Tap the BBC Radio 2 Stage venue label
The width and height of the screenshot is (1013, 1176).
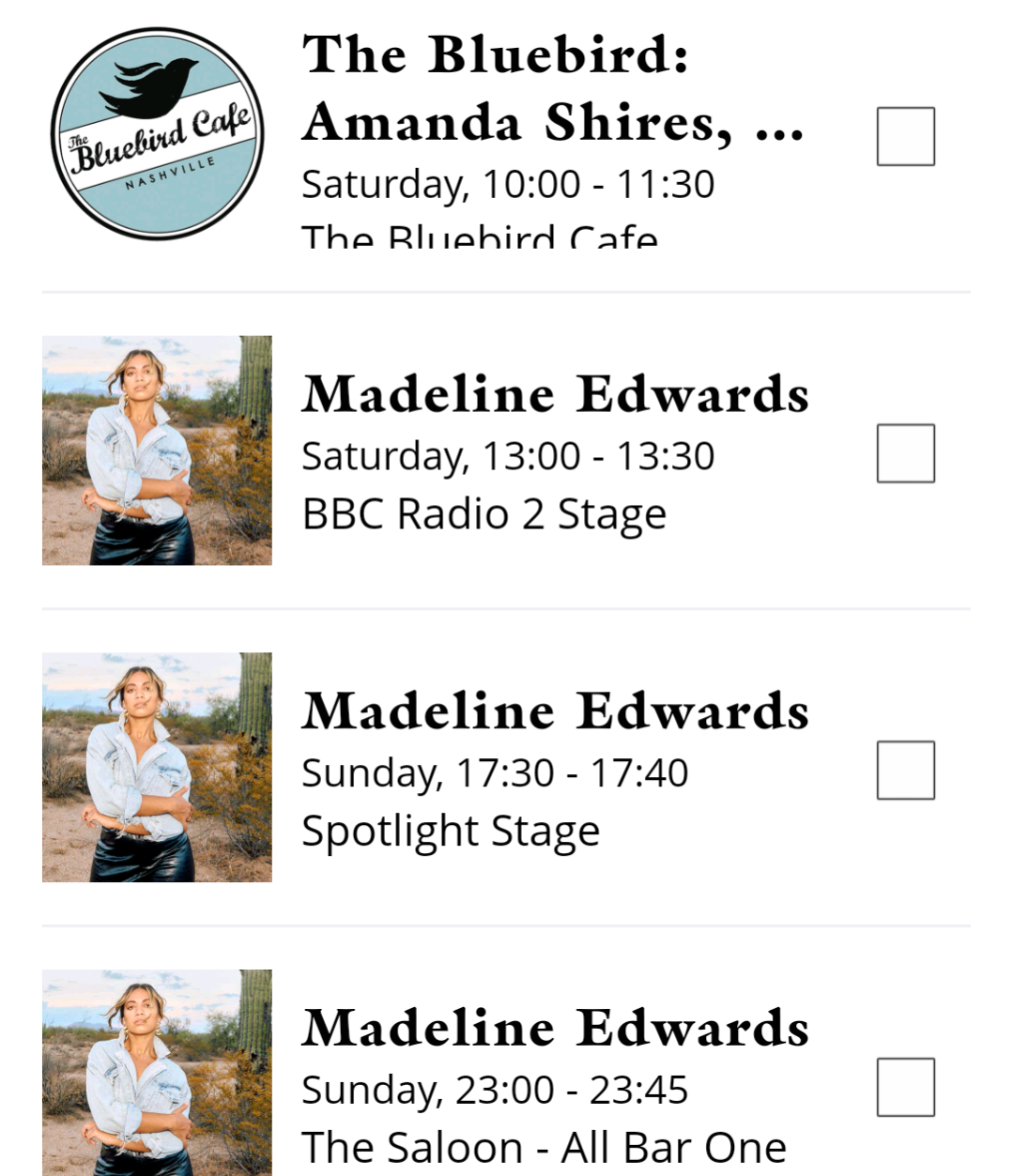click(x=483, y=514)
